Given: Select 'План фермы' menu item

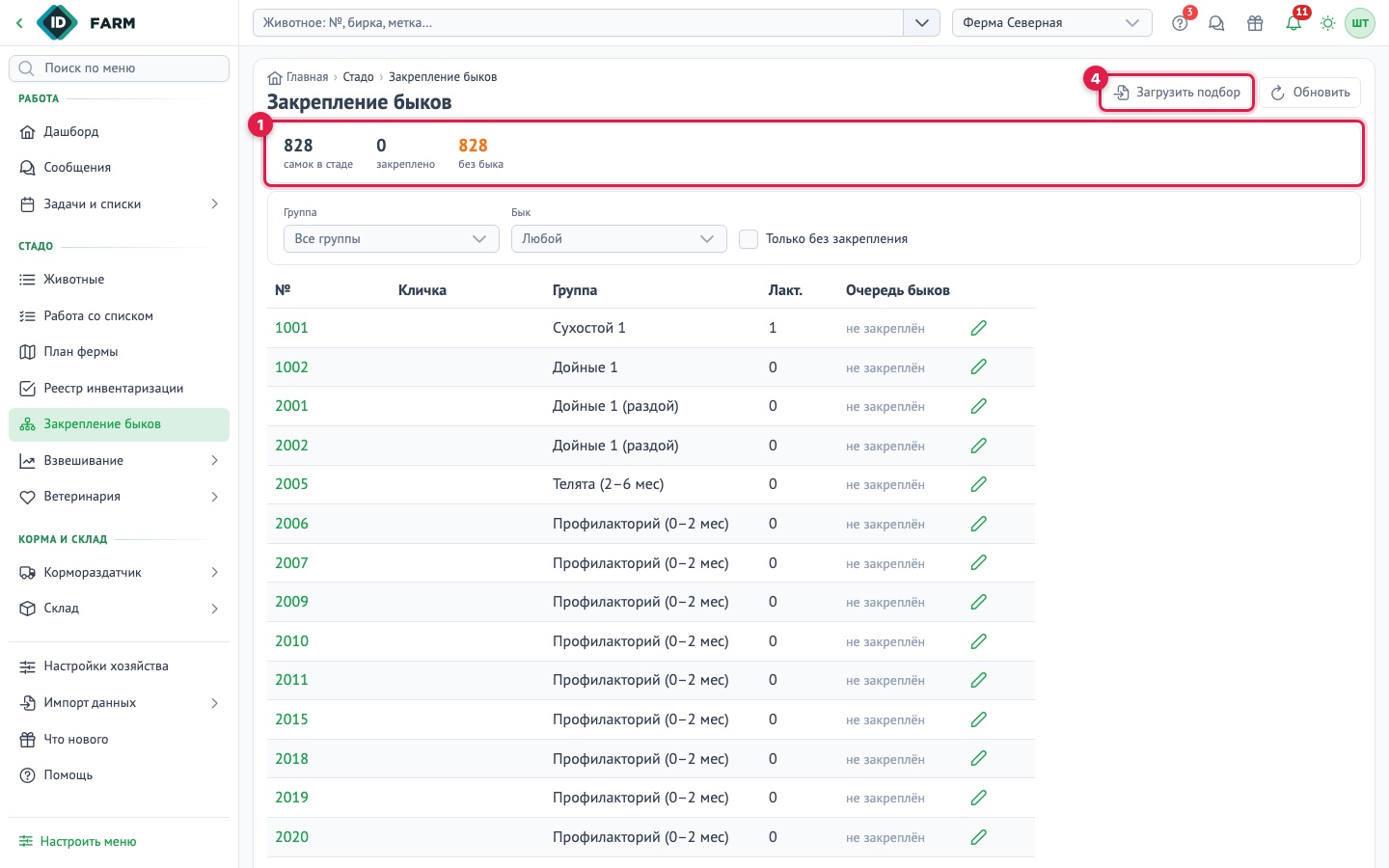Looking at the screenshot, I should coord(119,352).
